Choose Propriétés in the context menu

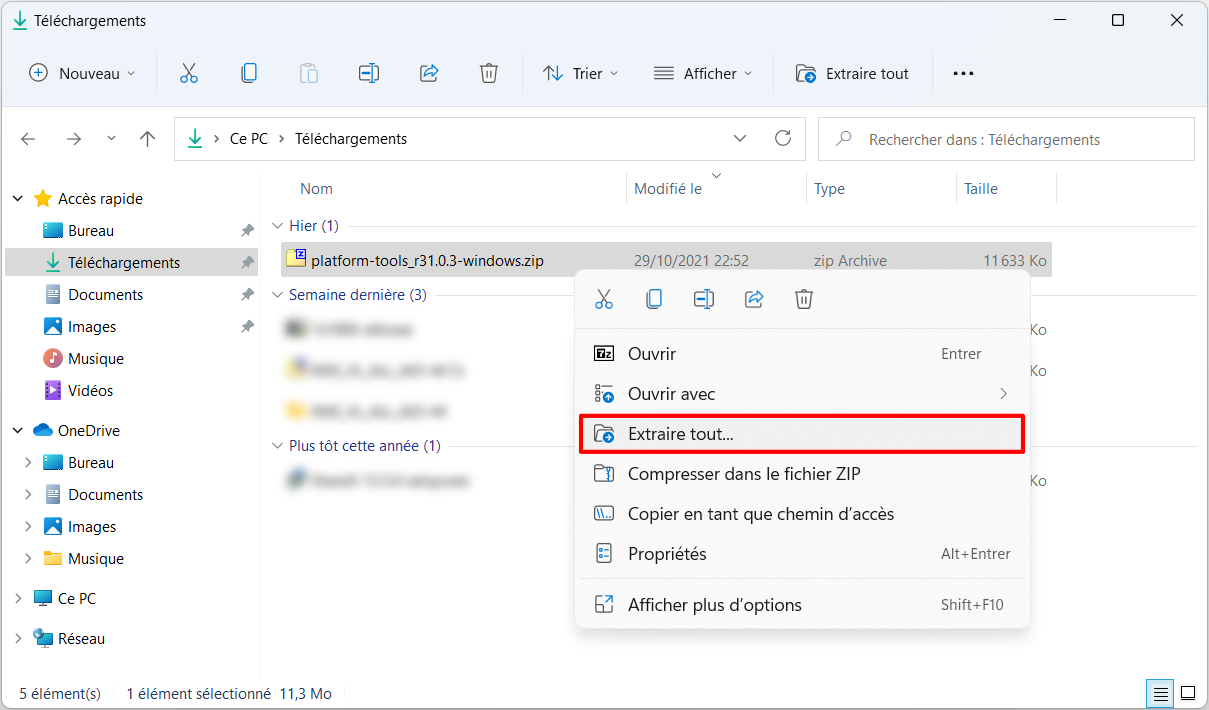[x=802, y=554]
